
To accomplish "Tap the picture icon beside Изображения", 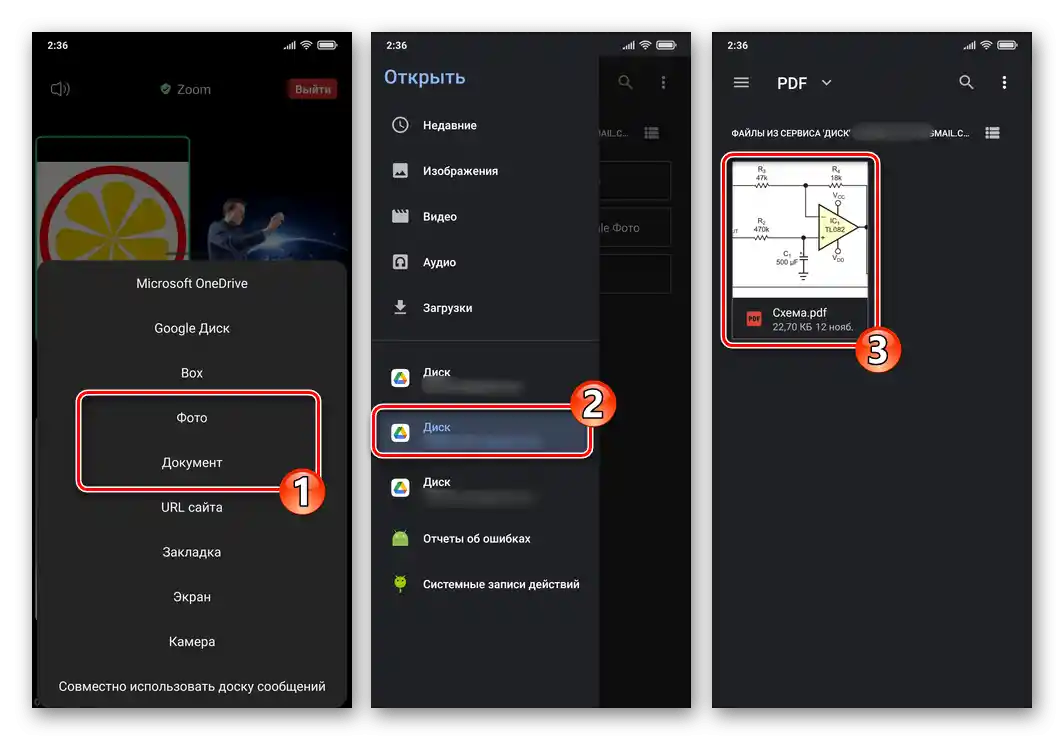I will coord(400,170).
